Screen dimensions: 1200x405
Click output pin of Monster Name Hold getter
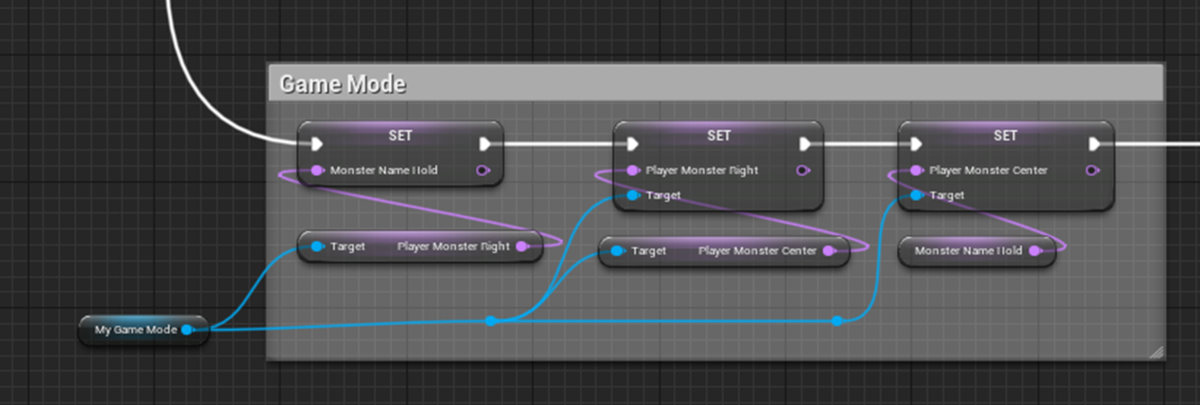point(1035,251)
